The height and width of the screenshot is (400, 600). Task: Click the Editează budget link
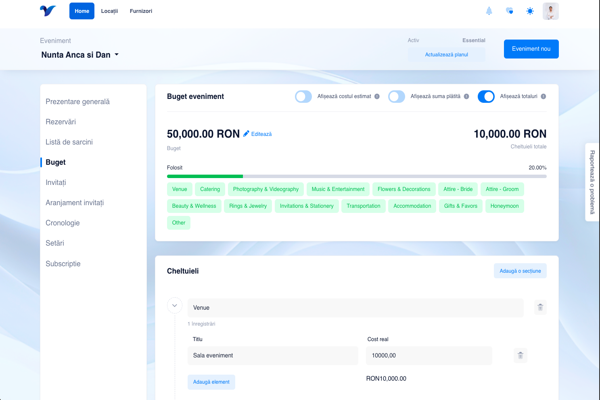click(x=258, y=134)
